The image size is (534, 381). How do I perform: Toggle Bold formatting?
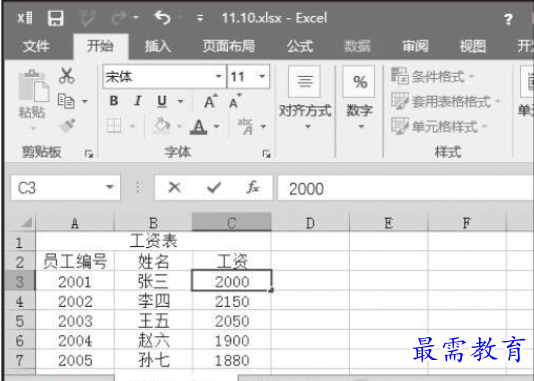click(x=114, y=101)
